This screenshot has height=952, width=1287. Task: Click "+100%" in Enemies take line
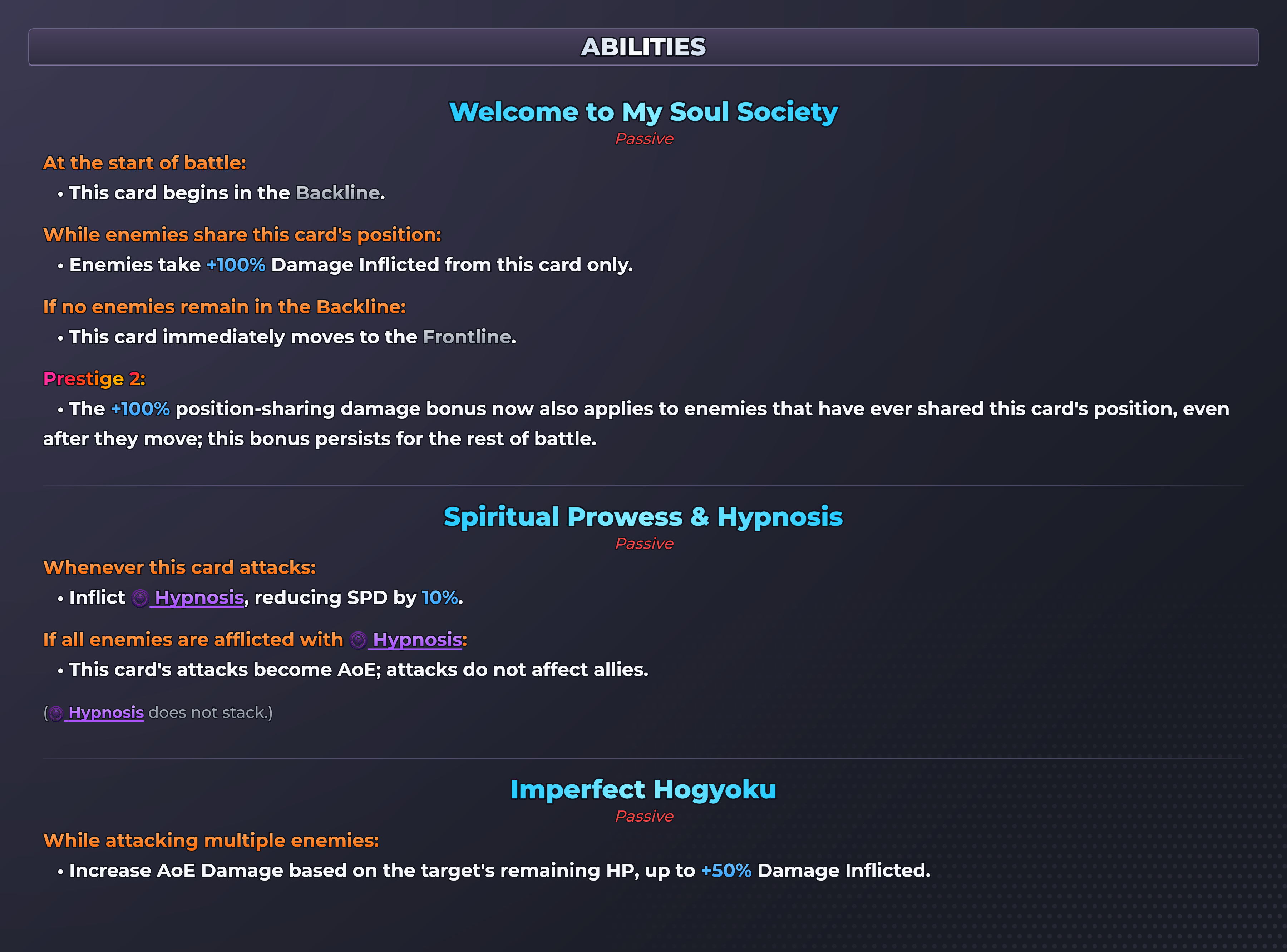pyautogui.click(x=236, y=265)
